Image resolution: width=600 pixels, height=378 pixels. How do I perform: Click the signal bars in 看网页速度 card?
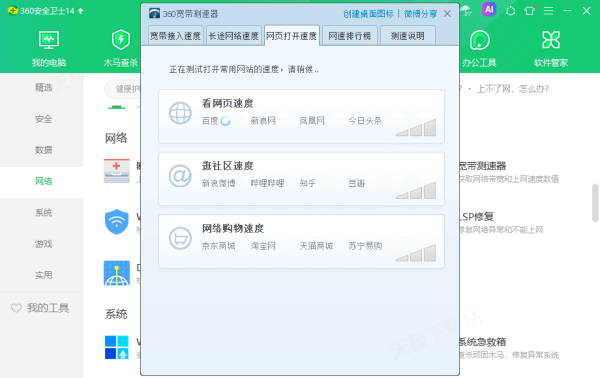click(x=416, y=128)
